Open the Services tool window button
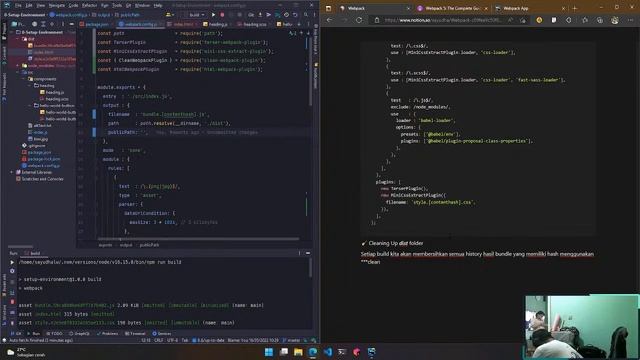 pyautogui.click(x=162, y=333)
